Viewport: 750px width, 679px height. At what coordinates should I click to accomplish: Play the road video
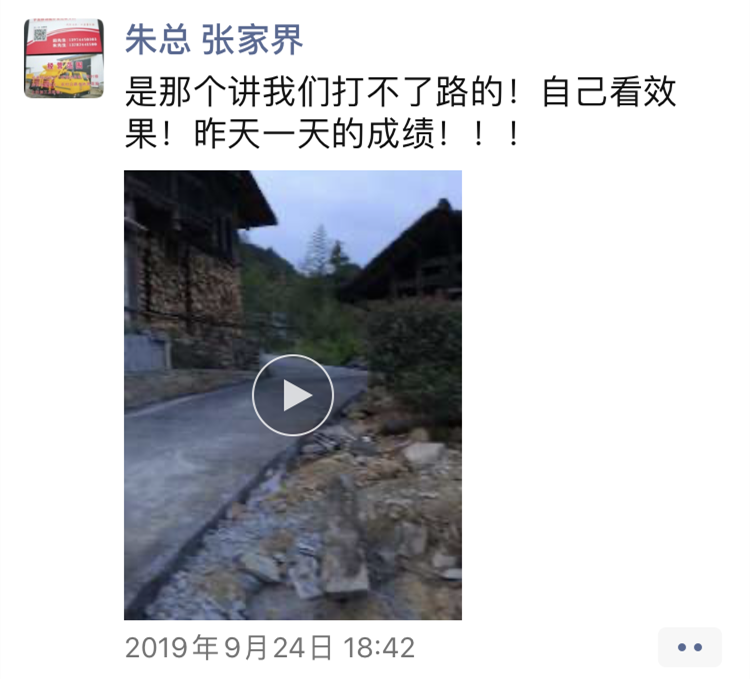click(x=293, y=395)
